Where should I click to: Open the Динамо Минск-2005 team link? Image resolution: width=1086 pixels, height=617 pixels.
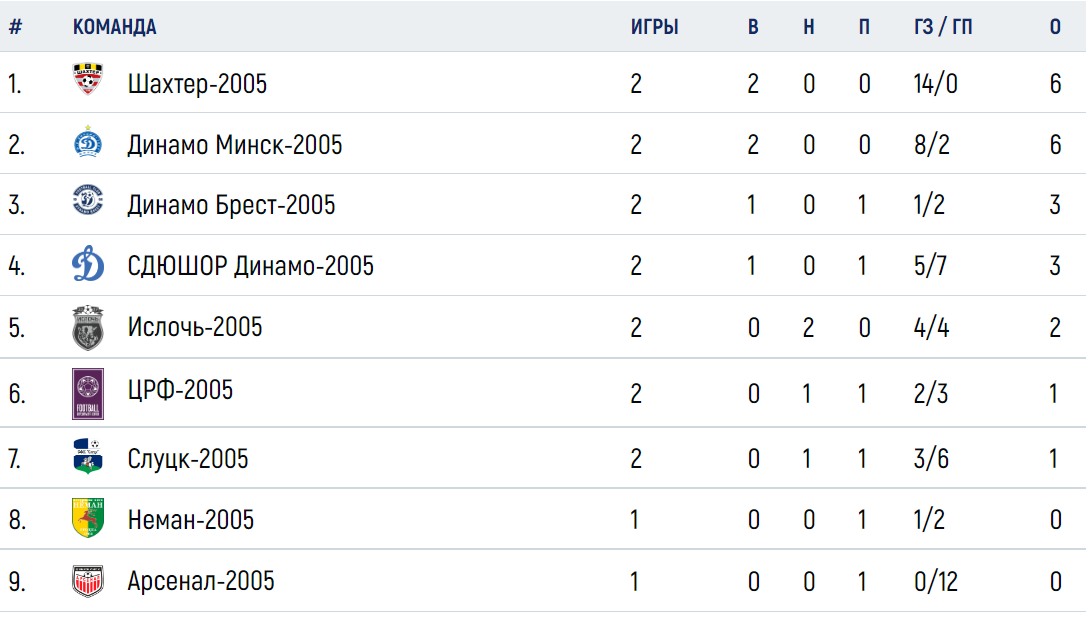[x=235, y=145]
